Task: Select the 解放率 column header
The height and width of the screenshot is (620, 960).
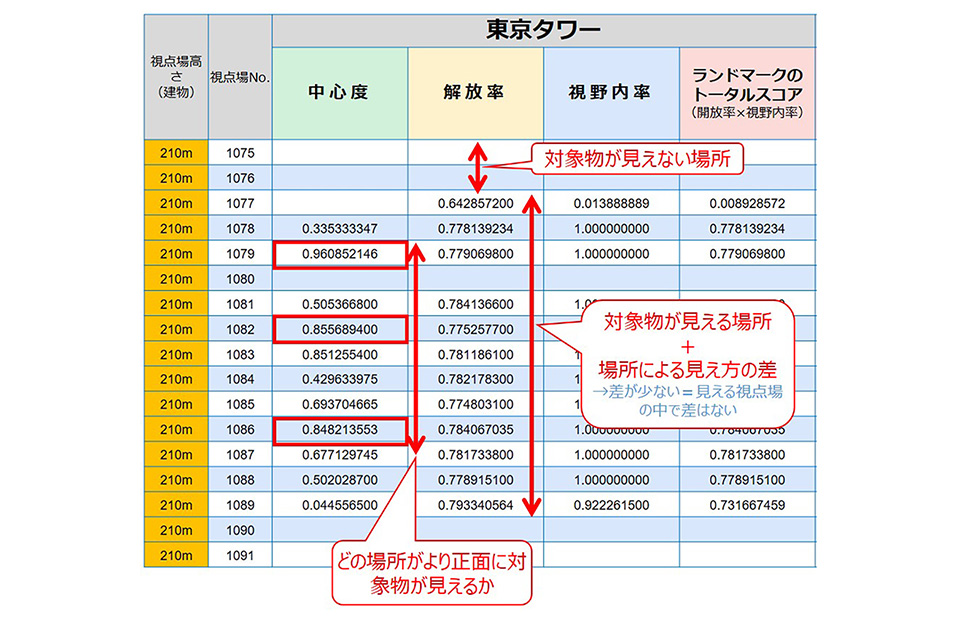Action: click(x=475, y=90)
